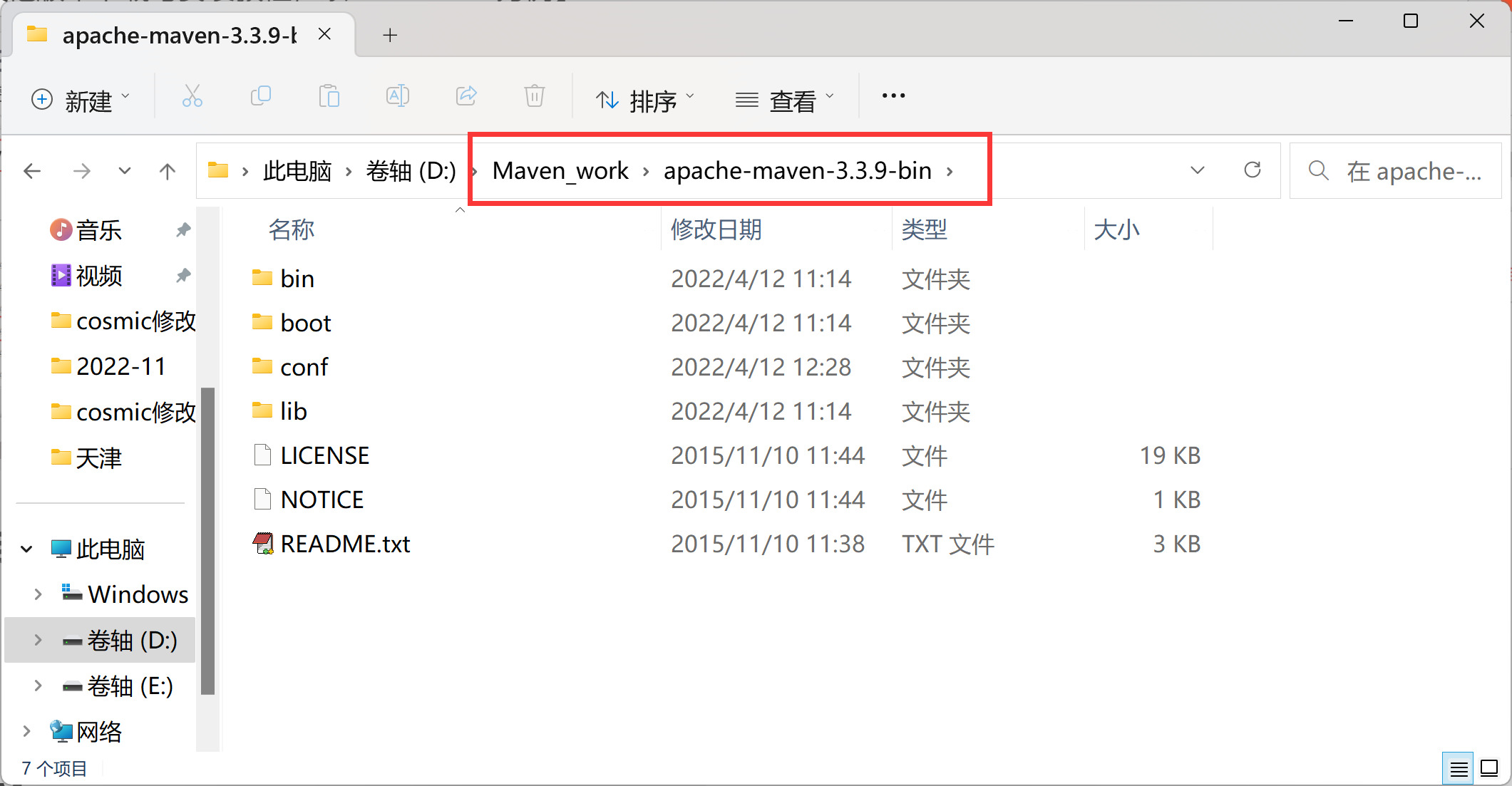Click the Refresh icon in address bar
The image size is (1512, 786).
coord(1253,170)
